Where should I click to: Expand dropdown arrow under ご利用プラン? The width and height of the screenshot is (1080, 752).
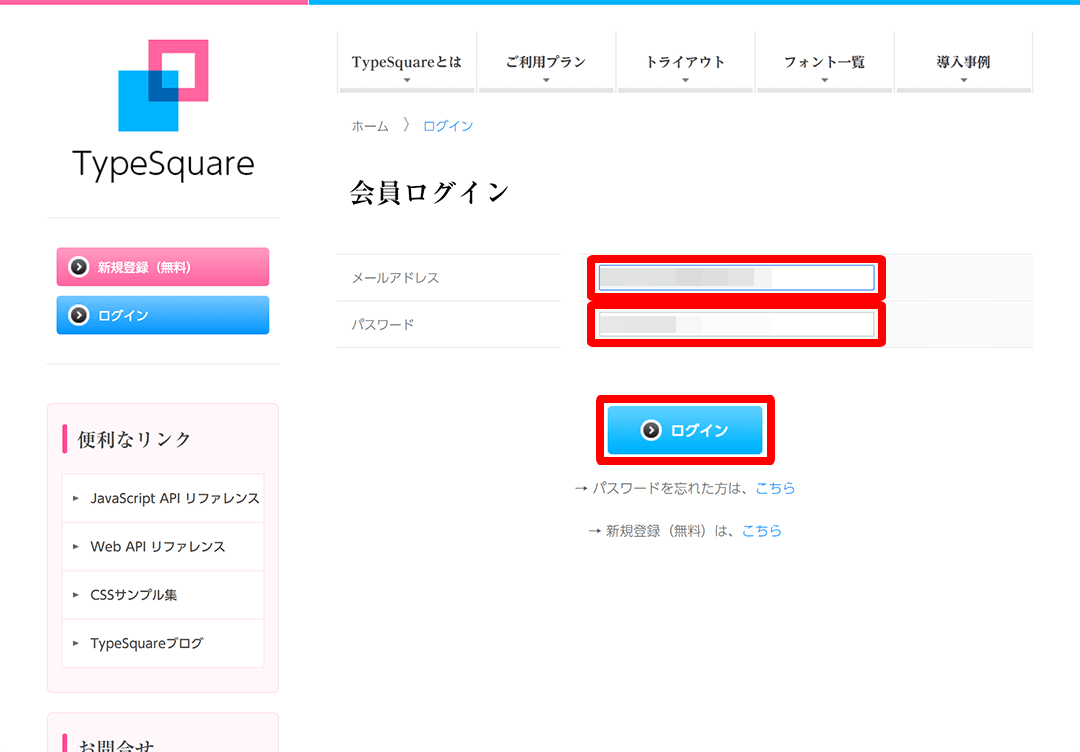[x=546, y=81]
